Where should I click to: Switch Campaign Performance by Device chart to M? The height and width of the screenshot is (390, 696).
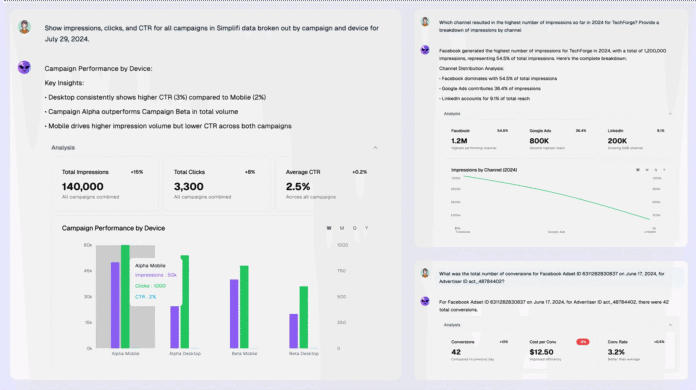click(342, 228)
